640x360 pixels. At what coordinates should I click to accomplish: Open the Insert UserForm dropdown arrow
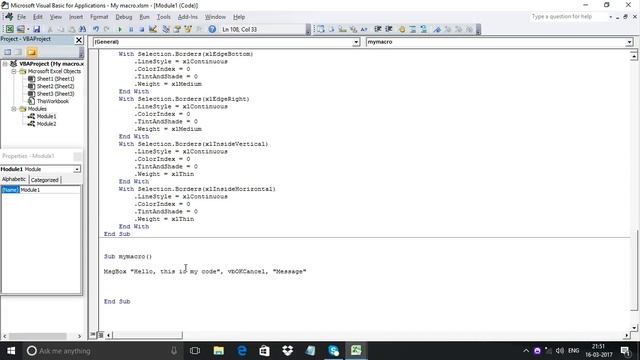point(28,29)
